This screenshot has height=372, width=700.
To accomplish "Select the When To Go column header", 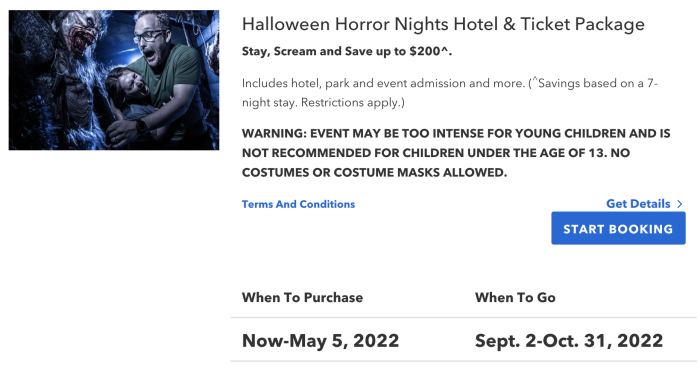I will pyautogui.click(x=515, y=297).
